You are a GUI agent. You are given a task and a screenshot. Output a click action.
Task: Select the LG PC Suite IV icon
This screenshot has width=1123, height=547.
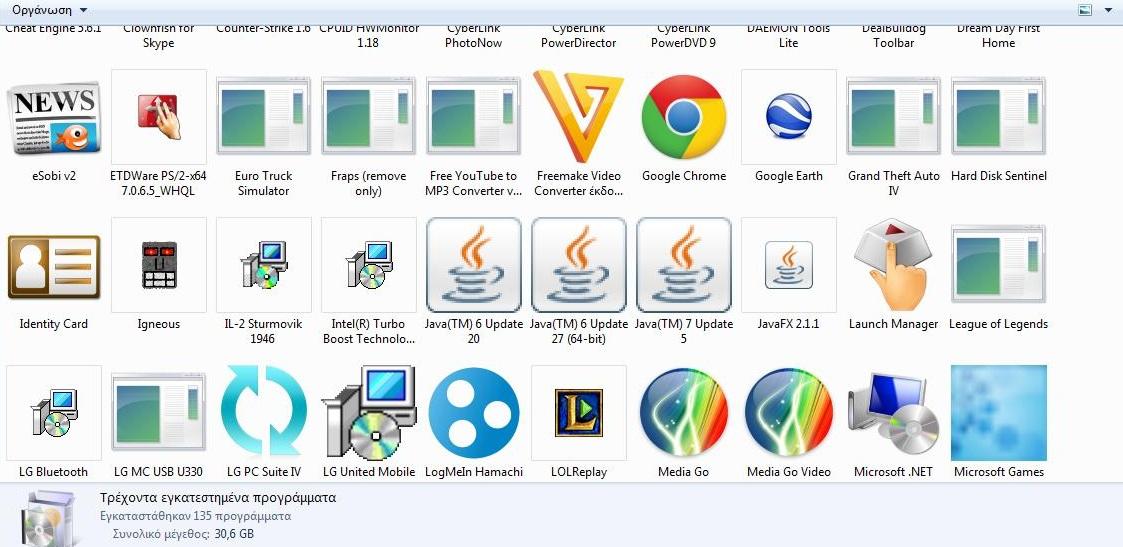[x=264, y=411]
